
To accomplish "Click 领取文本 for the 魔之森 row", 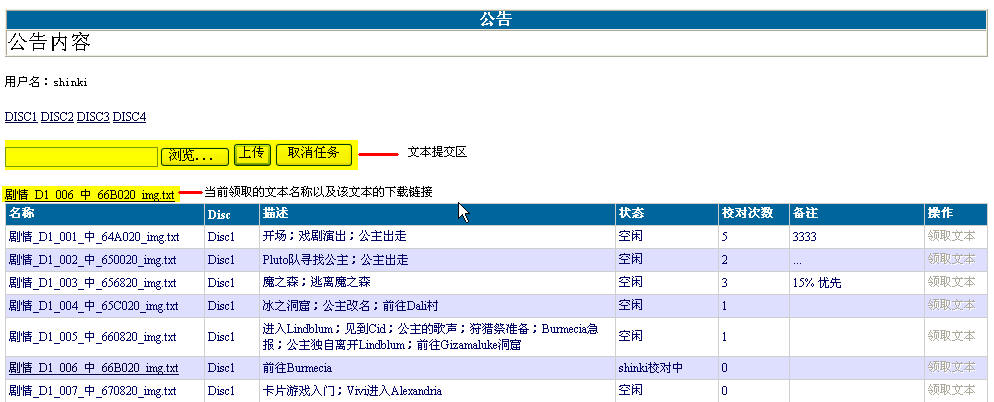I will pos(950,283).
